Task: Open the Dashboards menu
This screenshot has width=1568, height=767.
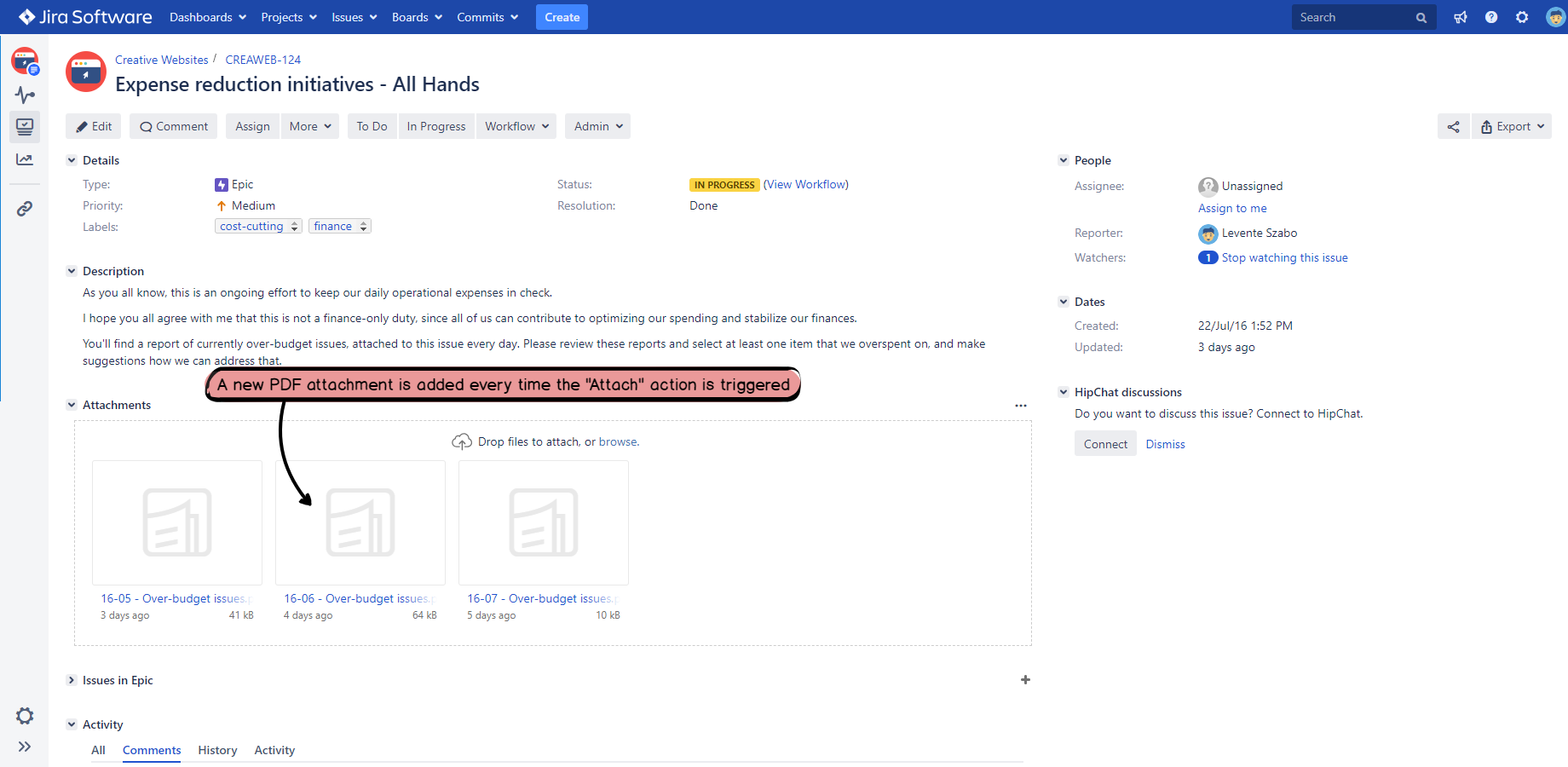Action: click(208, 17)
